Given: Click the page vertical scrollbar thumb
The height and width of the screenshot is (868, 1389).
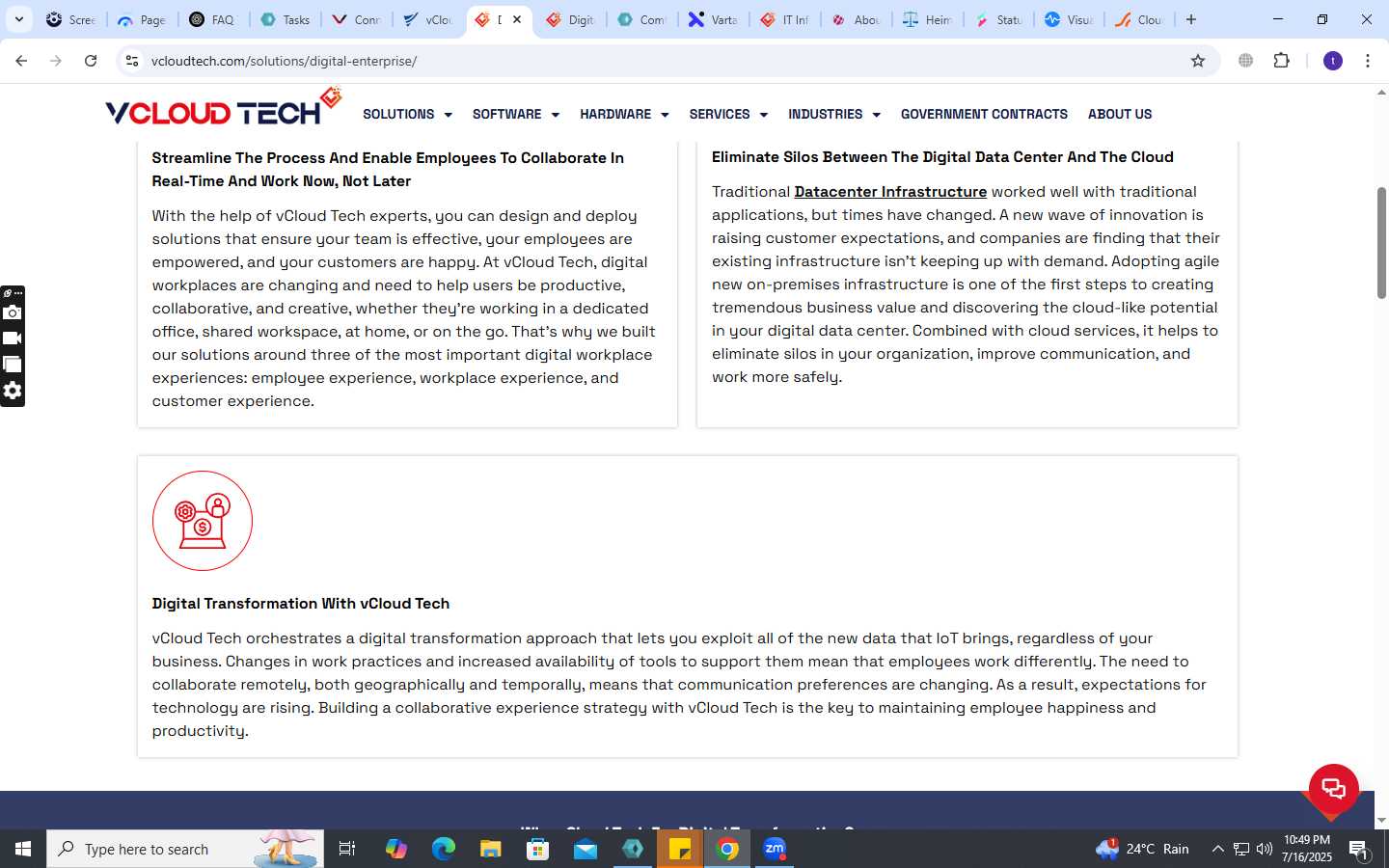Looking at the screenshot, I should pos(1381,243).
